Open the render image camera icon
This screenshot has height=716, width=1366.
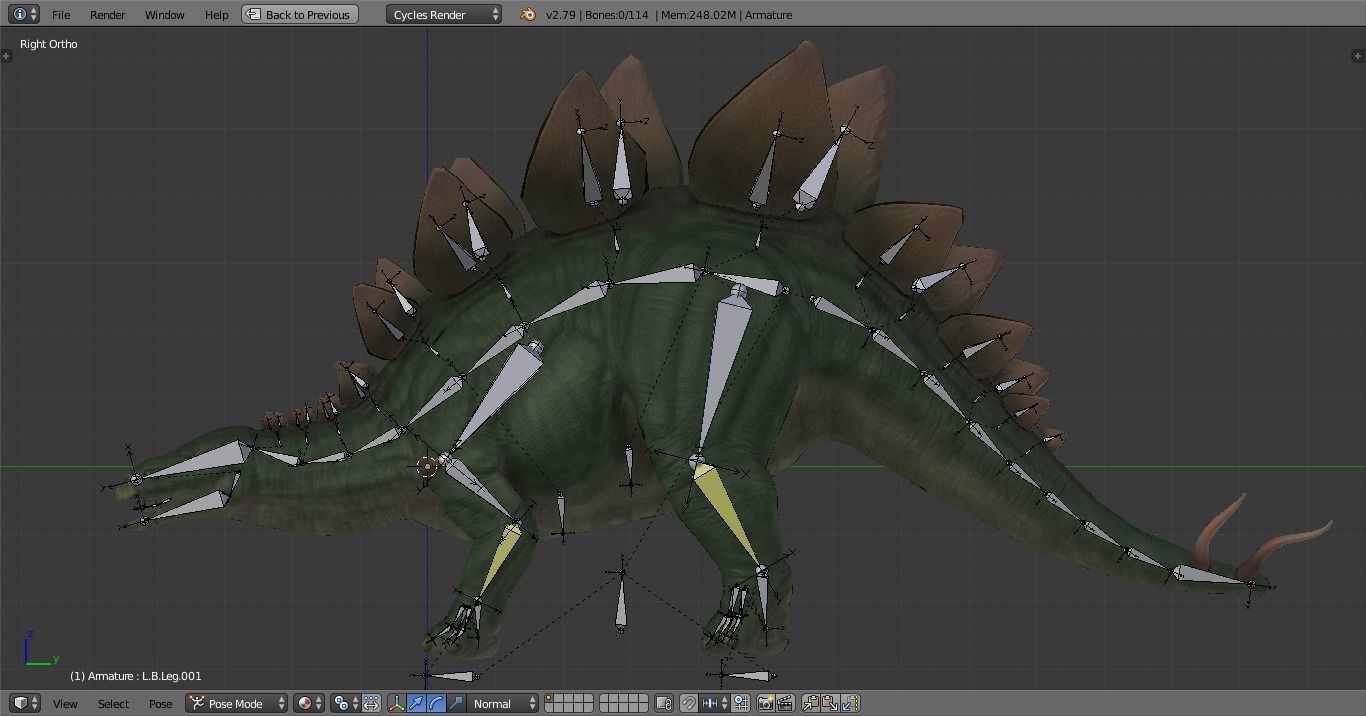coord(765,703)
